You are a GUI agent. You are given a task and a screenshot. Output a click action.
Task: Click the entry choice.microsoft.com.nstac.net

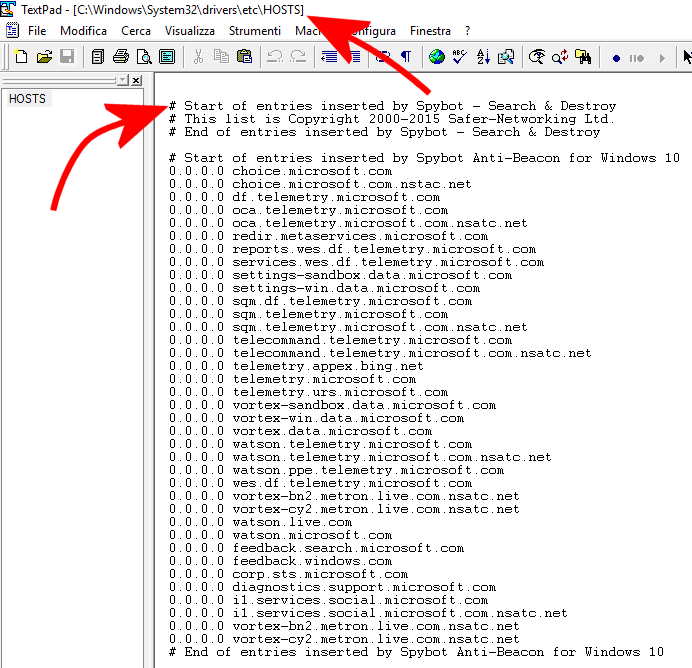[352, 184]
